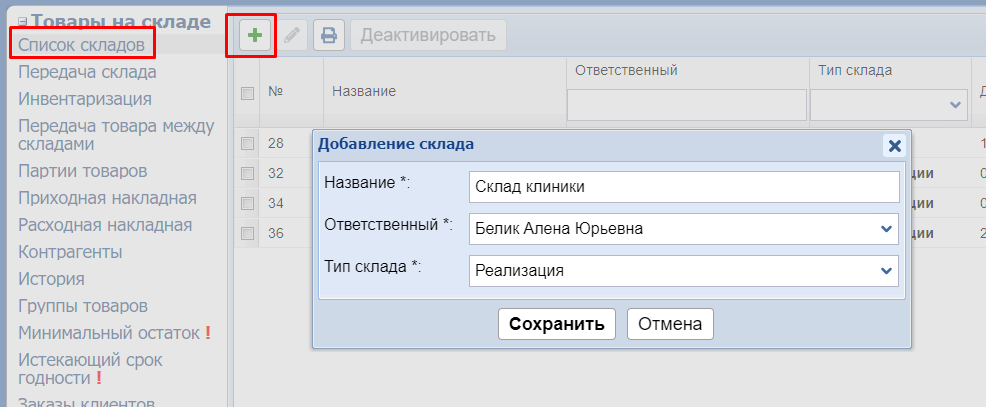
Task: Toggle the select-all checkbox in table header
Action: coord(248,93)
